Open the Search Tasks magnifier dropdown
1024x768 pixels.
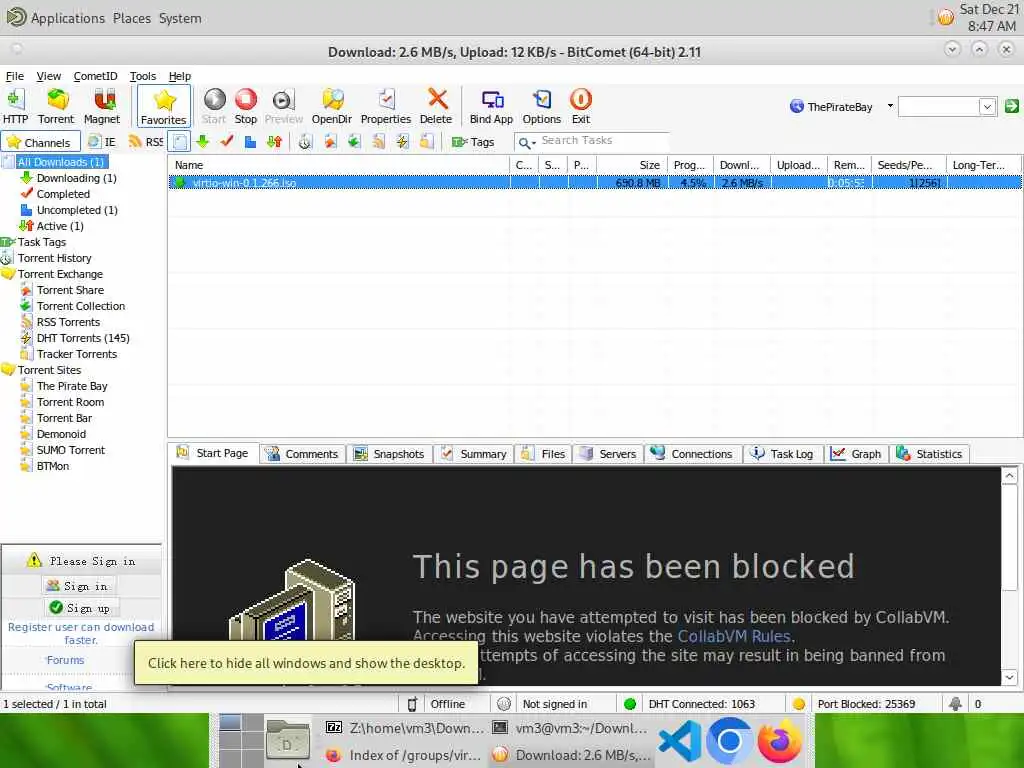(x=526, y=142)
